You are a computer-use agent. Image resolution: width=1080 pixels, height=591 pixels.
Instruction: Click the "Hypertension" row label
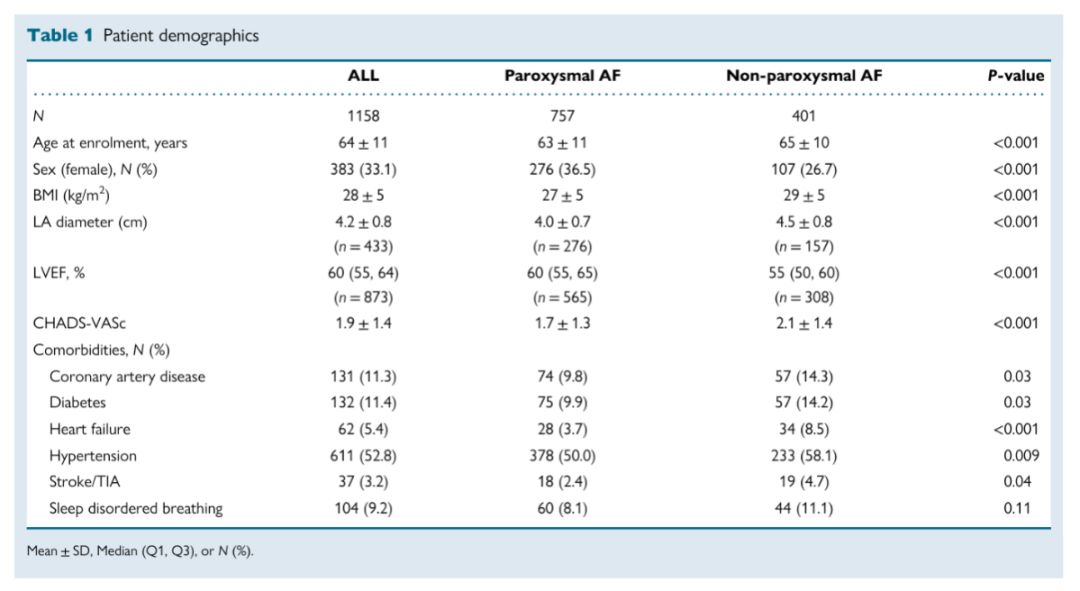tap(93, 456)
